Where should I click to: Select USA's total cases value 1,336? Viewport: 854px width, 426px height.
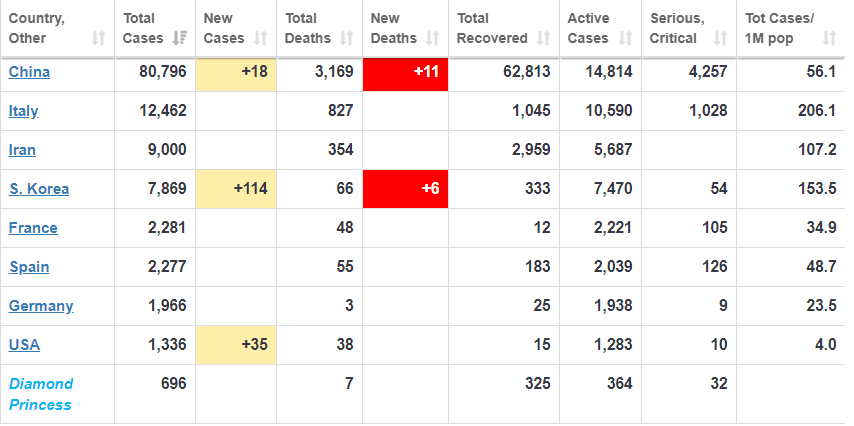coord(167,345)
